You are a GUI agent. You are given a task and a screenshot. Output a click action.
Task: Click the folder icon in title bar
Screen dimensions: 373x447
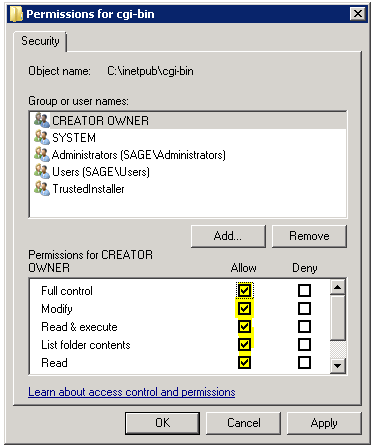(16, 14)
